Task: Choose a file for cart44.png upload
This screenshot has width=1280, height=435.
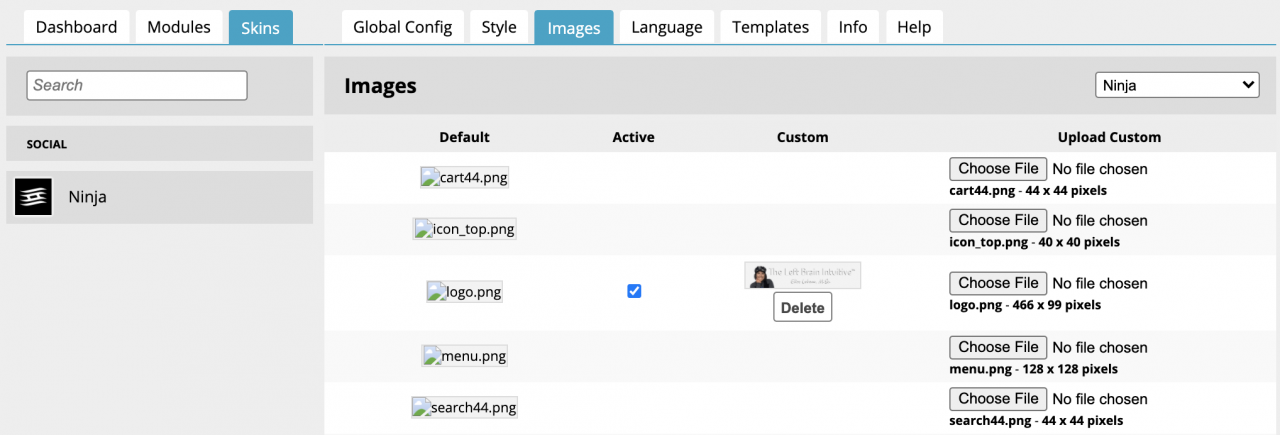Action: tap(998, 169)
